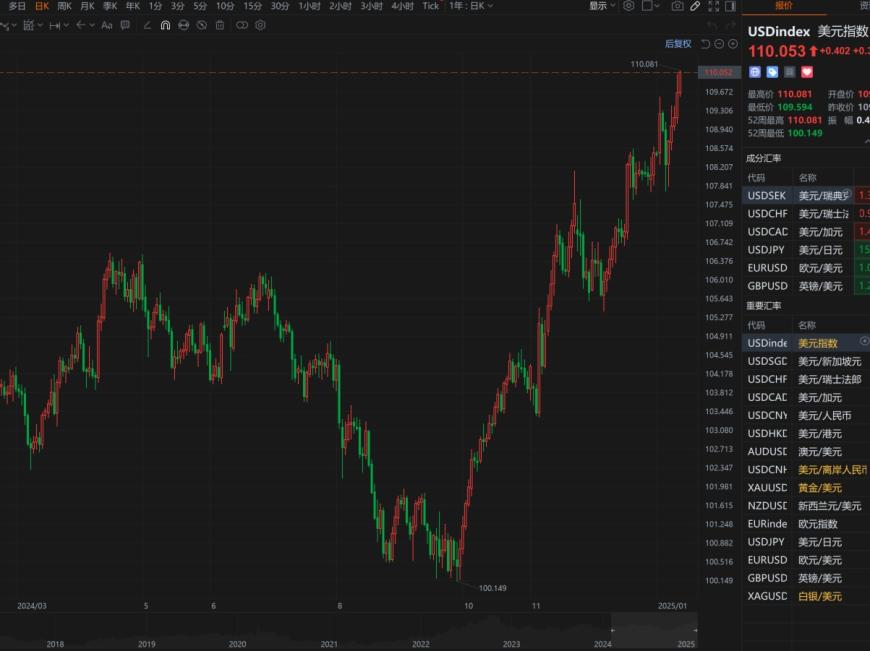Take a chart screenshot with the camera icon
This screenshot has width=870, height=651.
point(678,6)
